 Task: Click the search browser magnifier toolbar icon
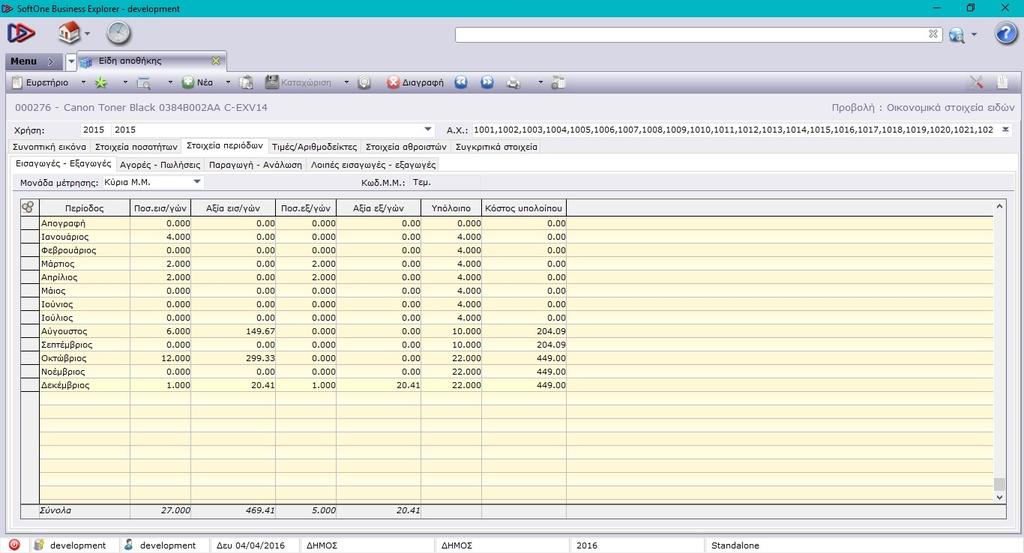(x=144, y=83)
